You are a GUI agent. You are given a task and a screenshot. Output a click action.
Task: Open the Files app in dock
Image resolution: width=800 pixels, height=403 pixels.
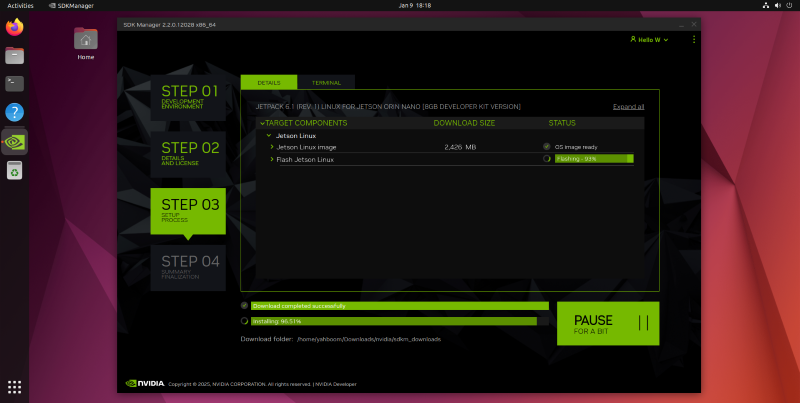pyautogui.click(x=14, y=56)
